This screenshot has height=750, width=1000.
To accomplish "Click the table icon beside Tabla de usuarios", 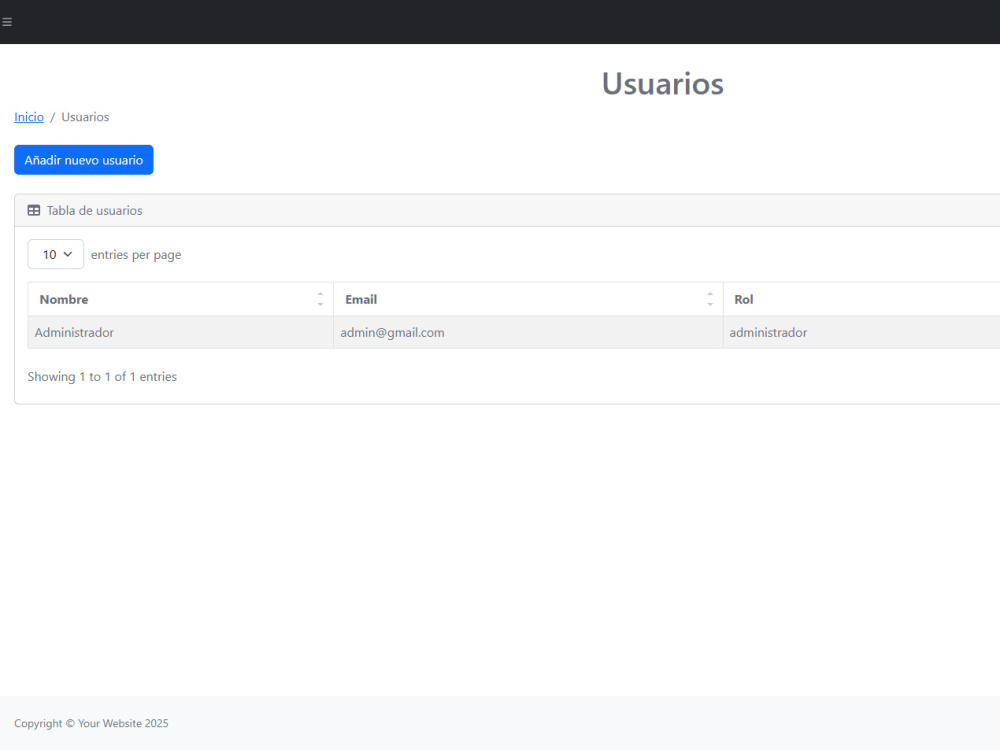I will tap(34, 210).
